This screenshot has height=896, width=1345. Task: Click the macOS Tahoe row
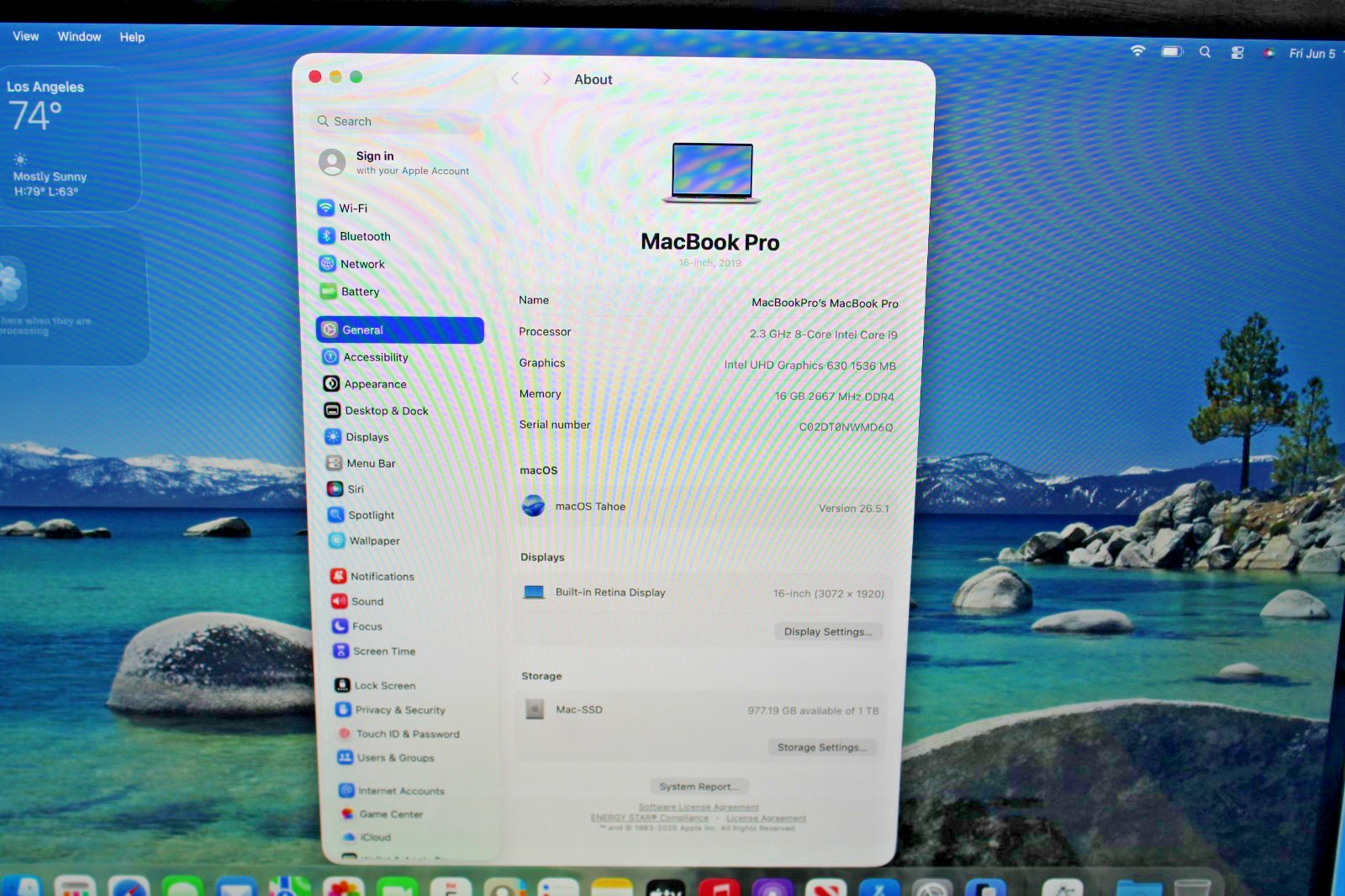pos(704,507)
